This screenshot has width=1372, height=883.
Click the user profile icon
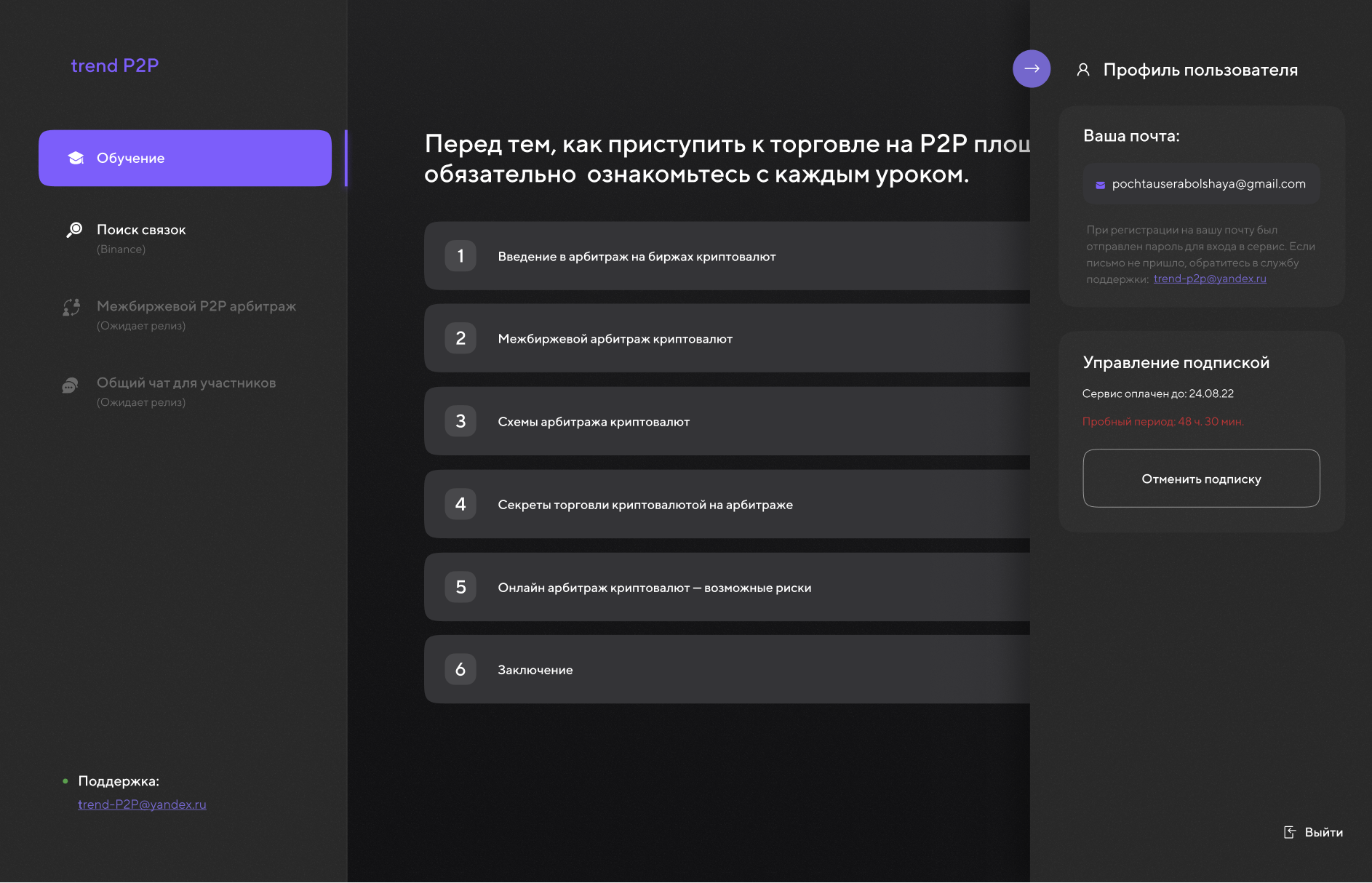pyautogui.click(x=1083, y=70)
